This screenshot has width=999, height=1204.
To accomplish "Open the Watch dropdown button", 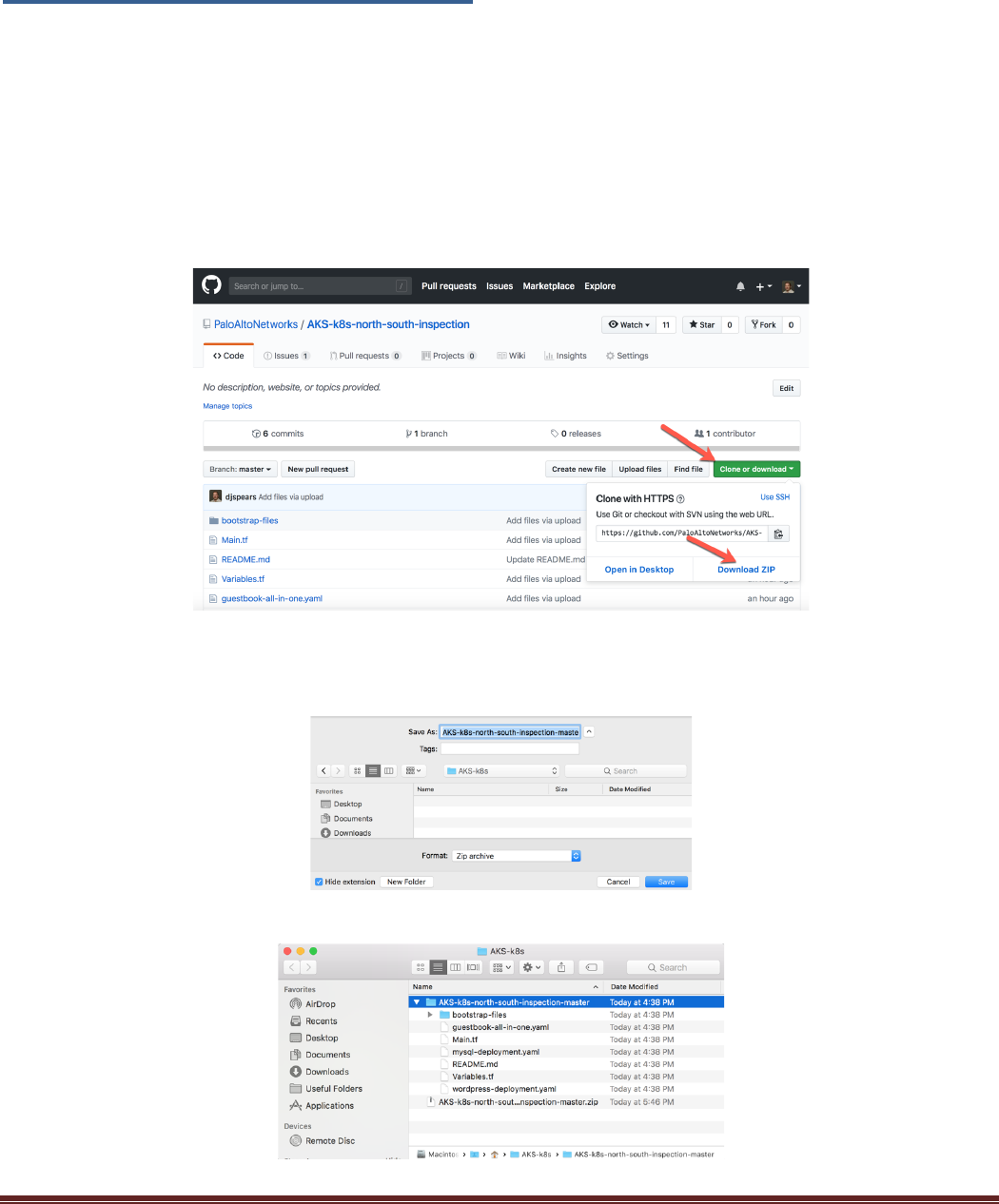I will (629, 324).
